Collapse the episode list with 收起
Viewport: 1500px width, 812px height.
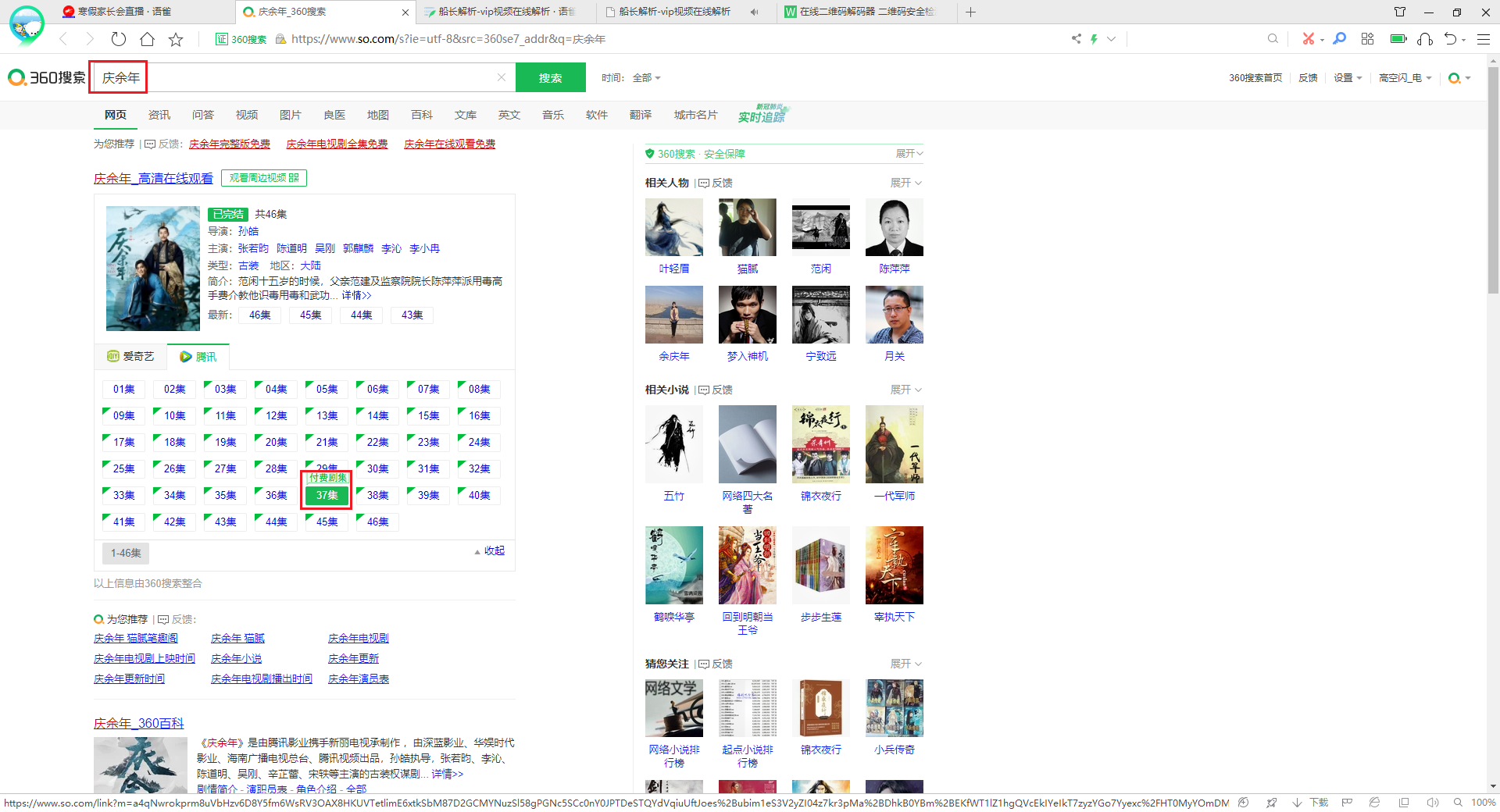coord(490,551)
